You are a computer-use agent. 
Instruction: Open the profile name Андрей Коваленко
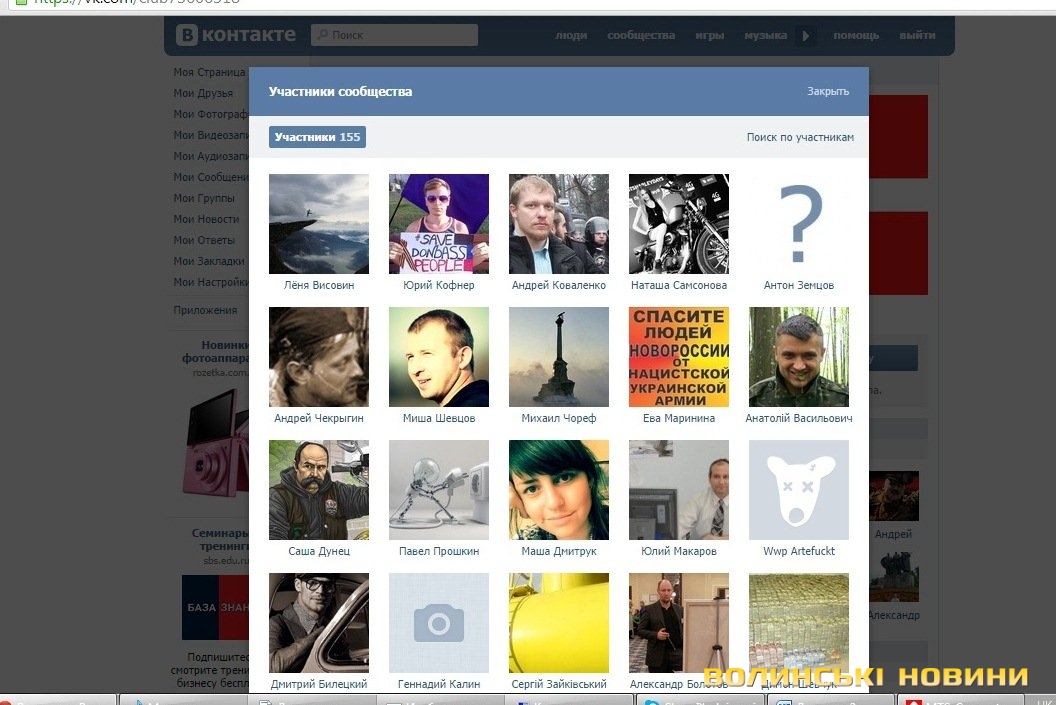(x=558, y=285)
